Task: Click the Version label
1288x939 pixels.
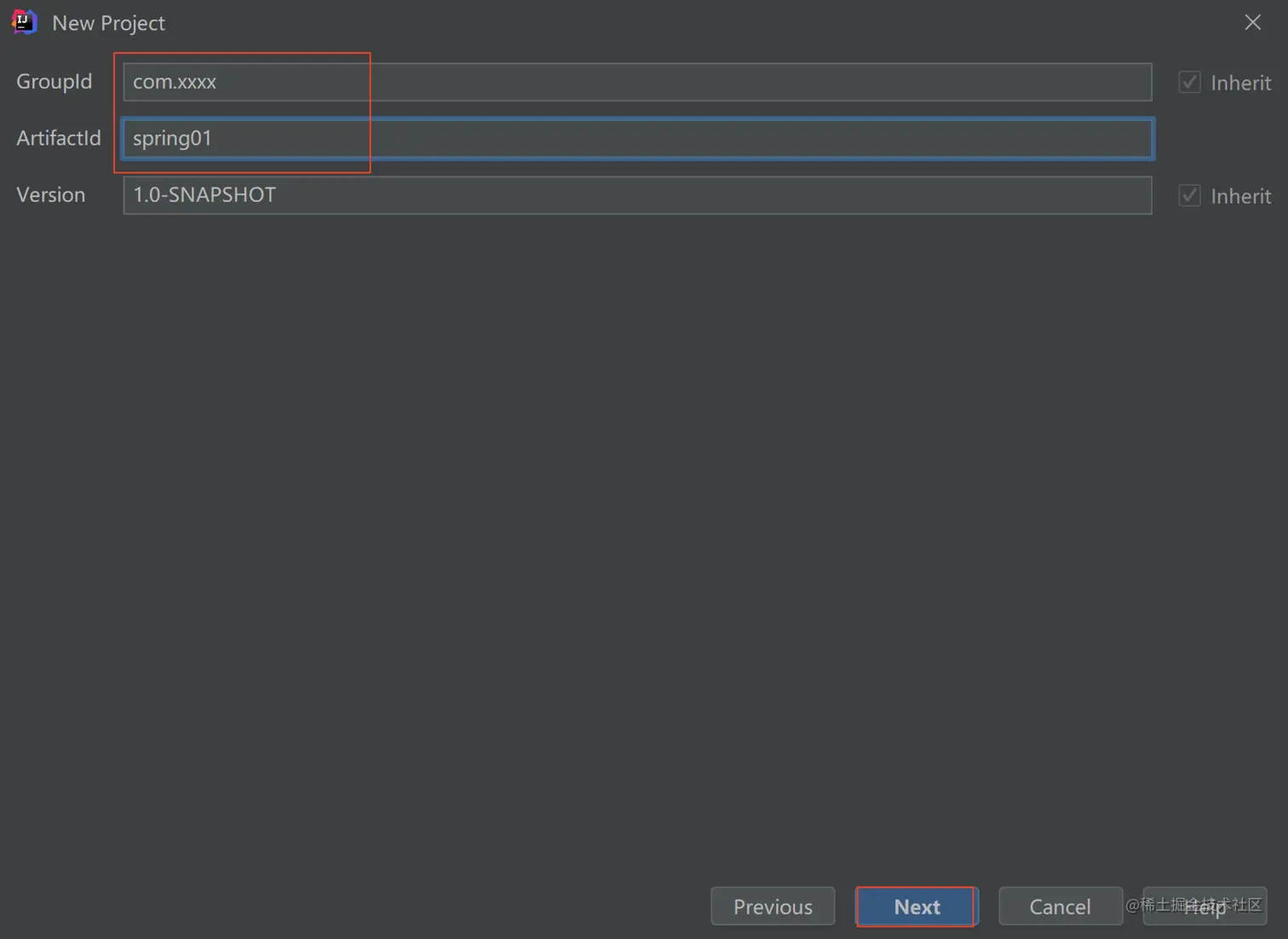Action: 51,195
